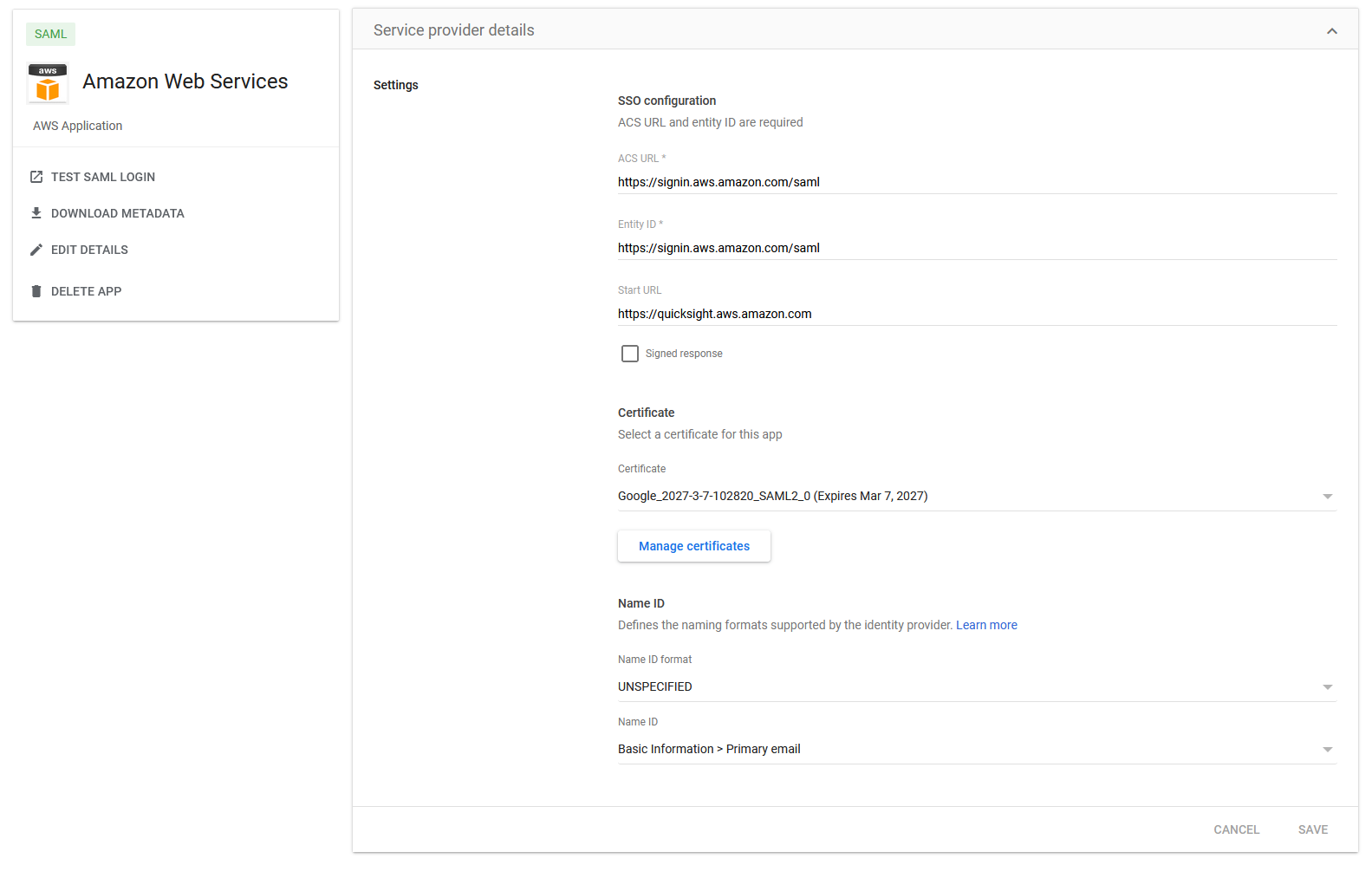Open the Name ID format dropdown
1372x878 pixels.
(977, 686)
